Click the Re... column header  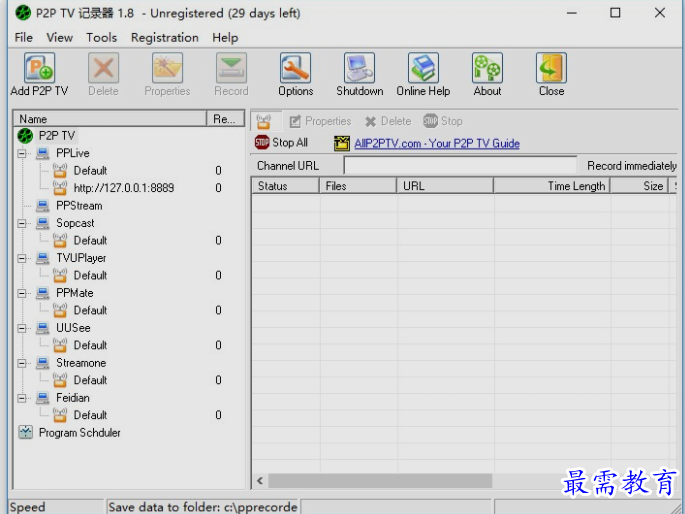click(x=225, y=119)
